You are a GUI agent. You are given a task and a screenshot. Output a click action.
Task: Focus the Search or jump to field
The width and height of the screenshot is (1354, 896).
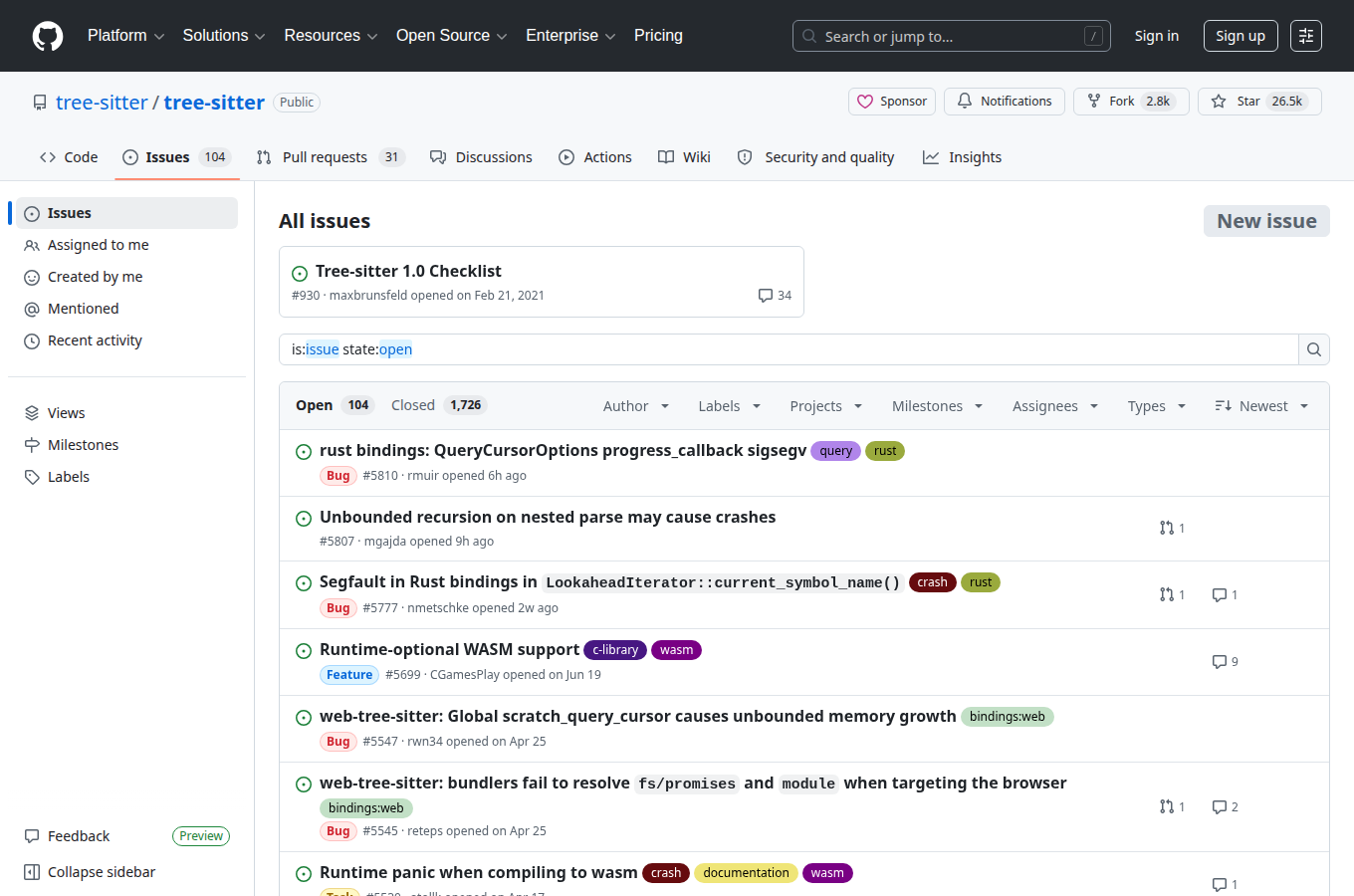tap(952, 36)
